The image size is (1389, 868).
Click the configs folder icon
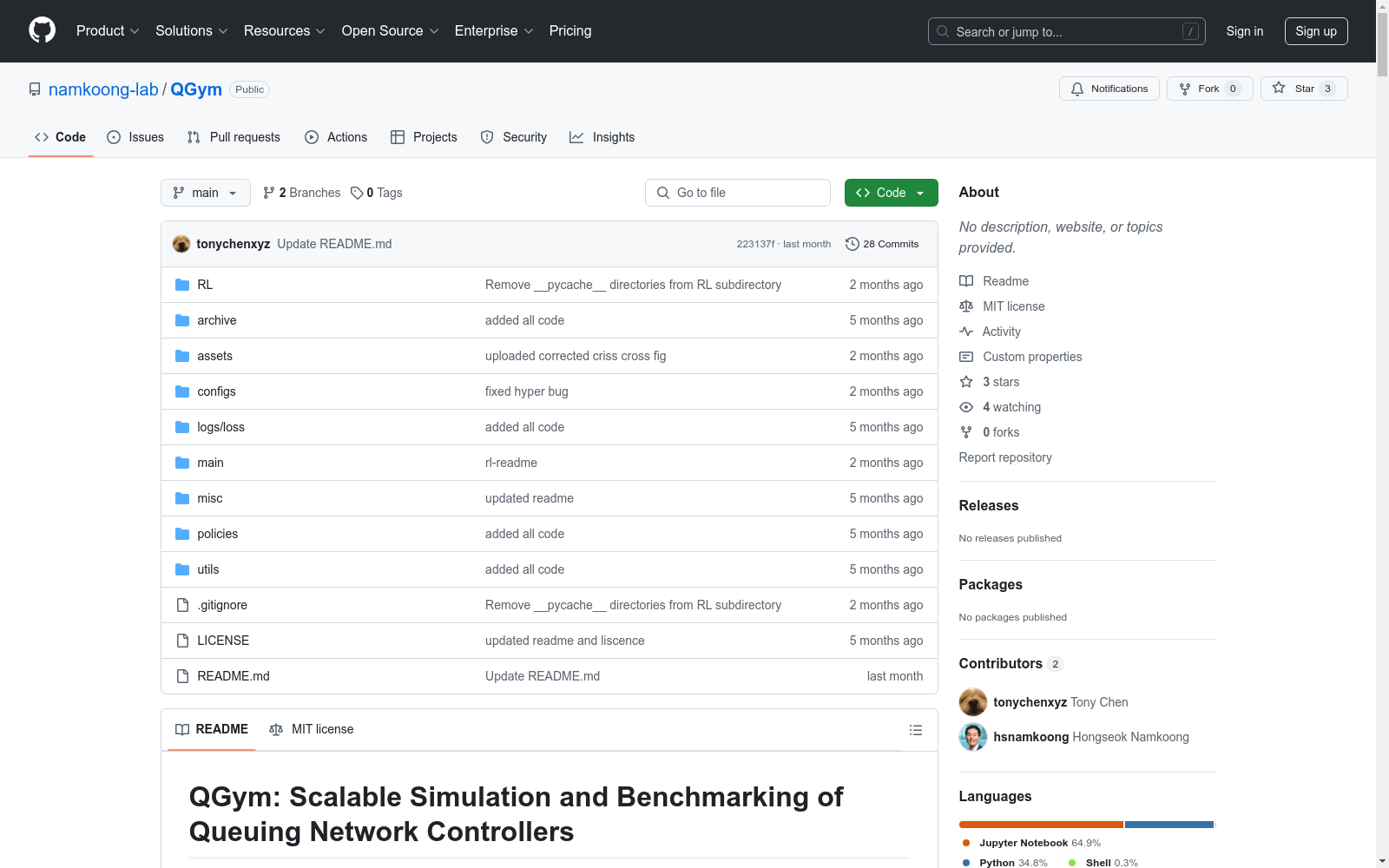pyautogui.click(x=182, y=391)
